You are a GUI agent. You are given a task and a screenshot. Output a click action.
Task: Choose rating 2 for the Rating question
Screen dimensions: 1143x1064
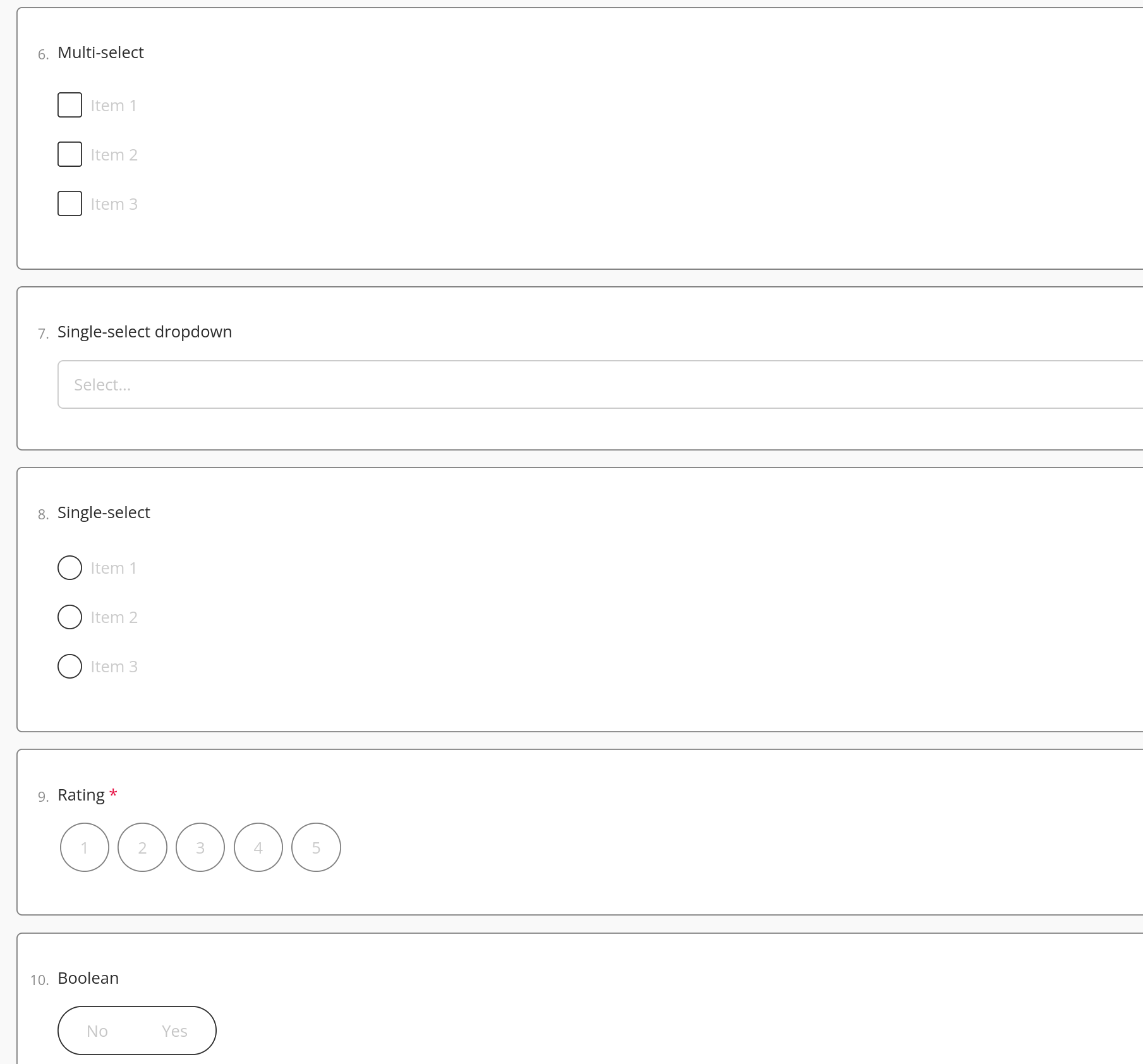(x=142, y=847)
